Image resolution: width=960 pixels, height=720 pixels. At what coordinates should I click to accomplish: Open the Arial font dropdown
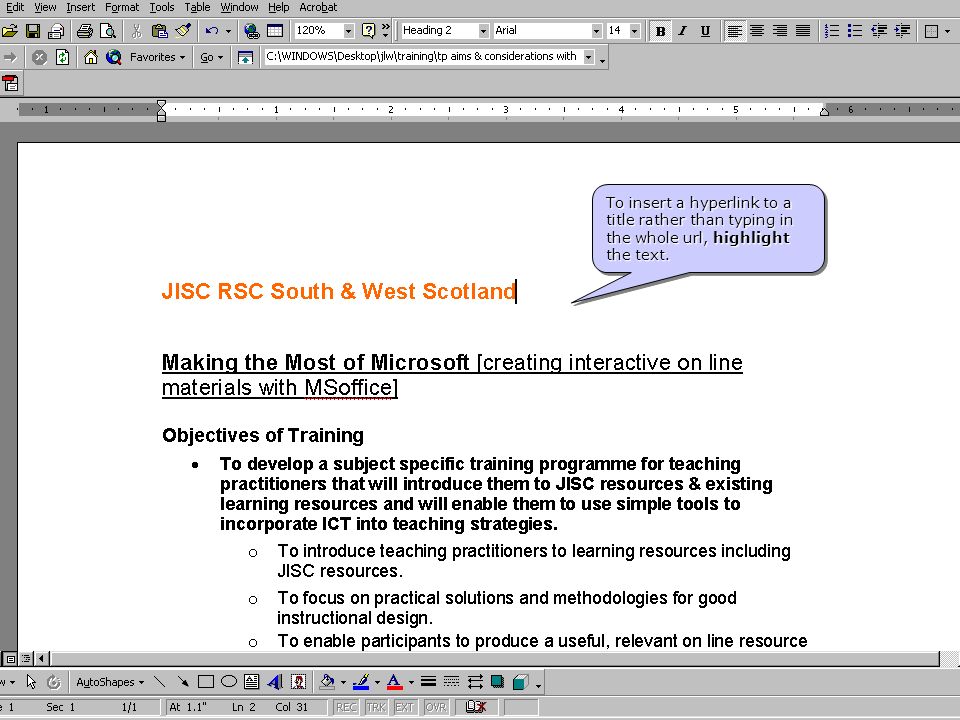tap(596, 31)
